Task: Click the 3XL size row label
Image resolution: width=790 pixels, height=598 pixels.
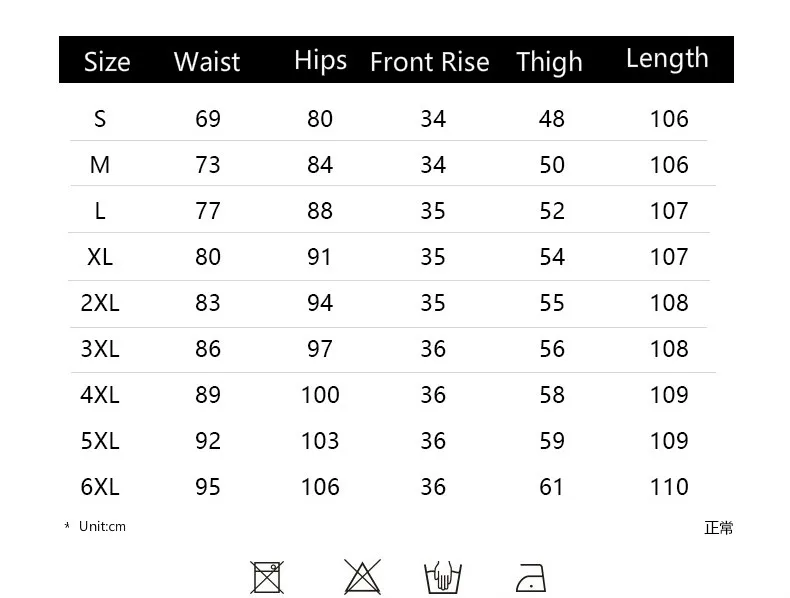Action: (x=100, y=349)
